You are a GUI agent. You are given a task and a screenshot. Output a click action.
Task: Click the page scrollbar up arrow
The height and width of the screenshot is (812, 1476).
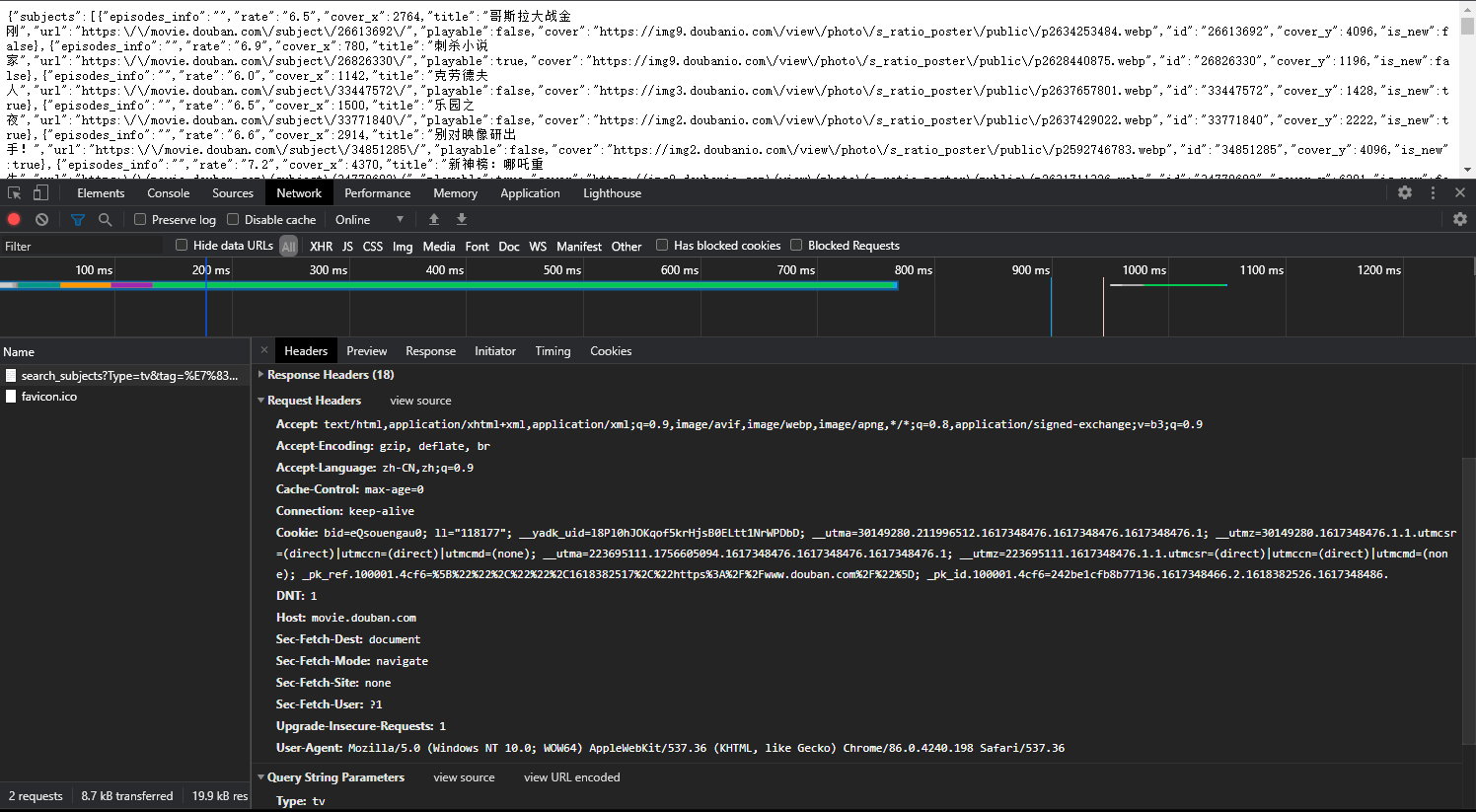(1468, 8)
